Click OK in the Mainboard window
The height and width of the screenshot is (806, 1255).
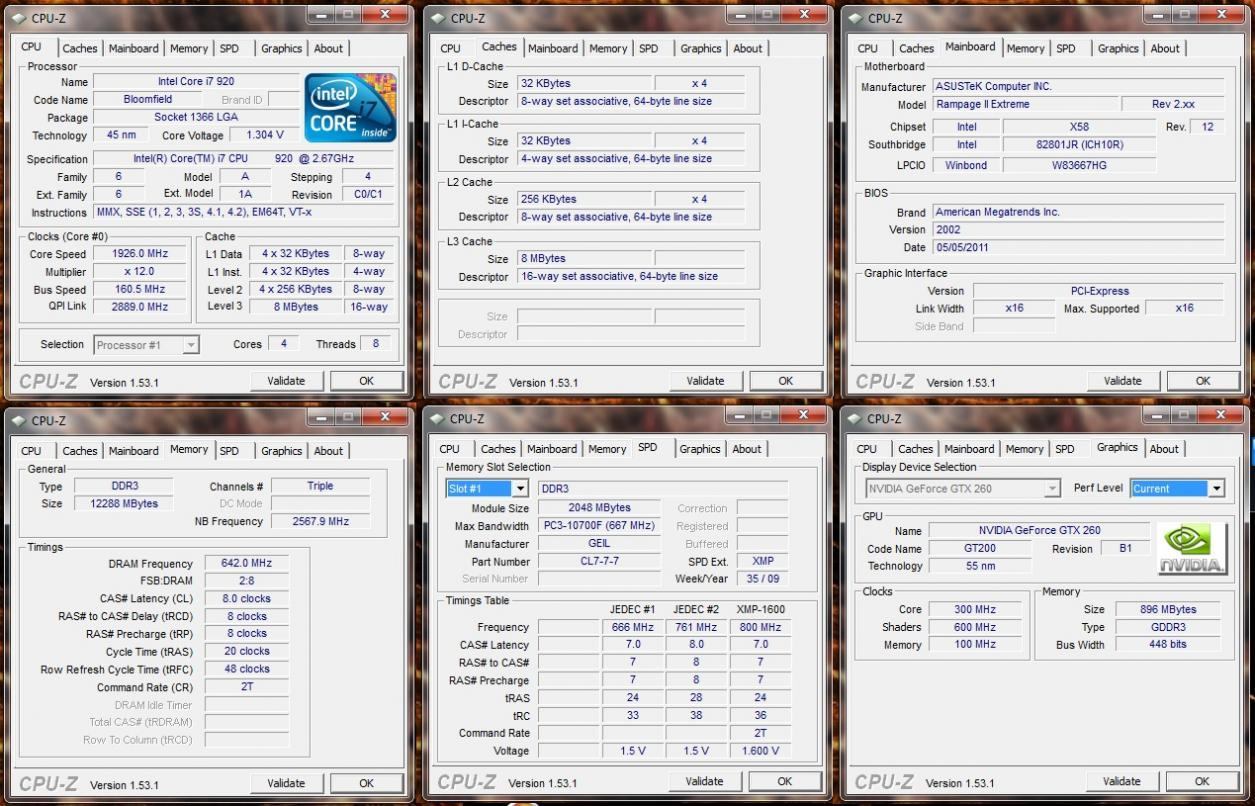click(x=1202, y=380)
